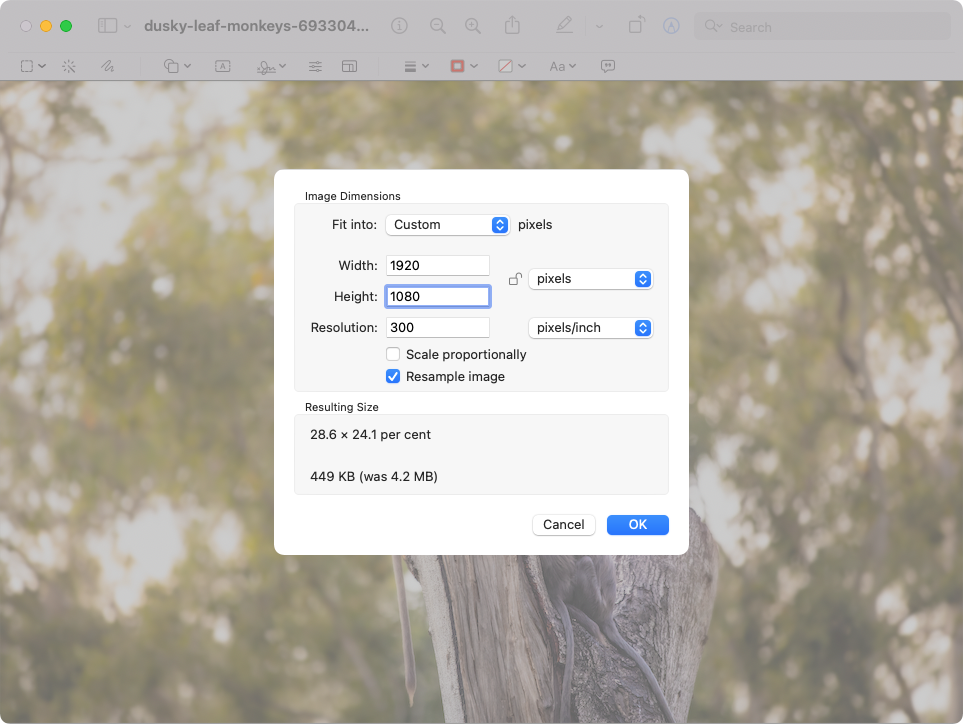Open line Shape Style menu
Screen dimensions: 963x724
416,66
